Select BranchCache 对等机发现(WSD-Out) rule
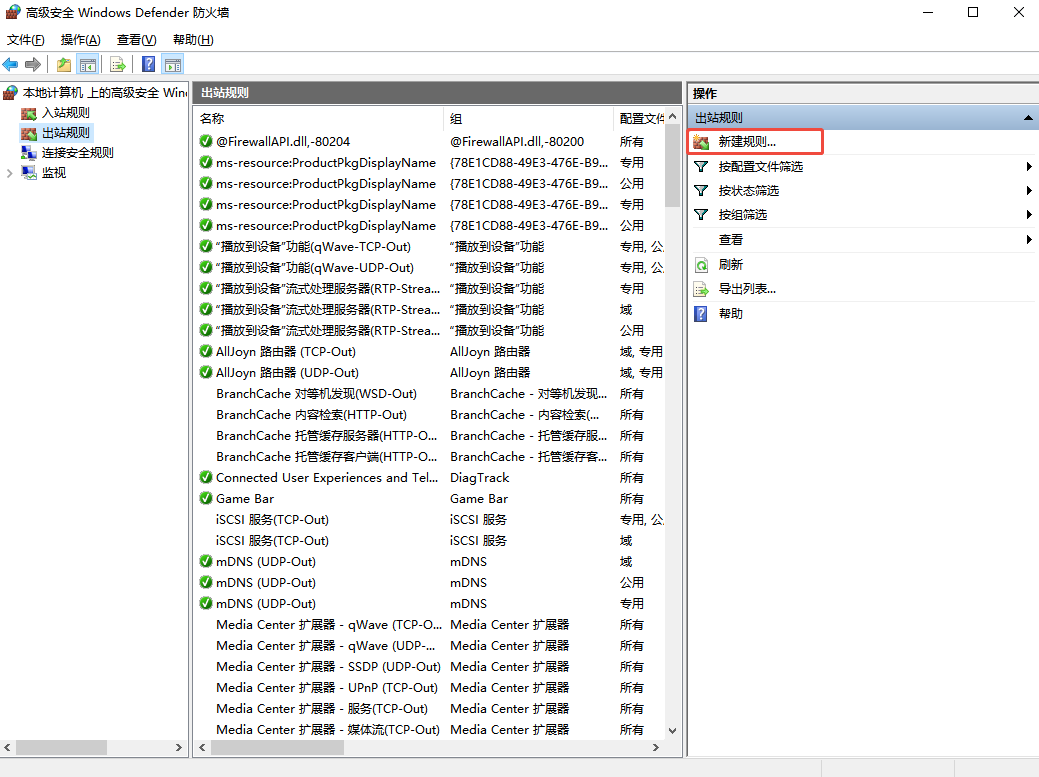 316,393
